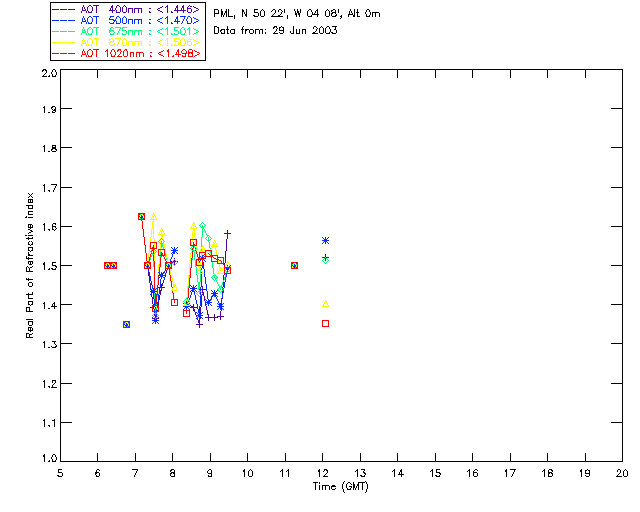Click y-axis tick label '1.4'
This screenshot has width=640, height=512.
(49, 305)
